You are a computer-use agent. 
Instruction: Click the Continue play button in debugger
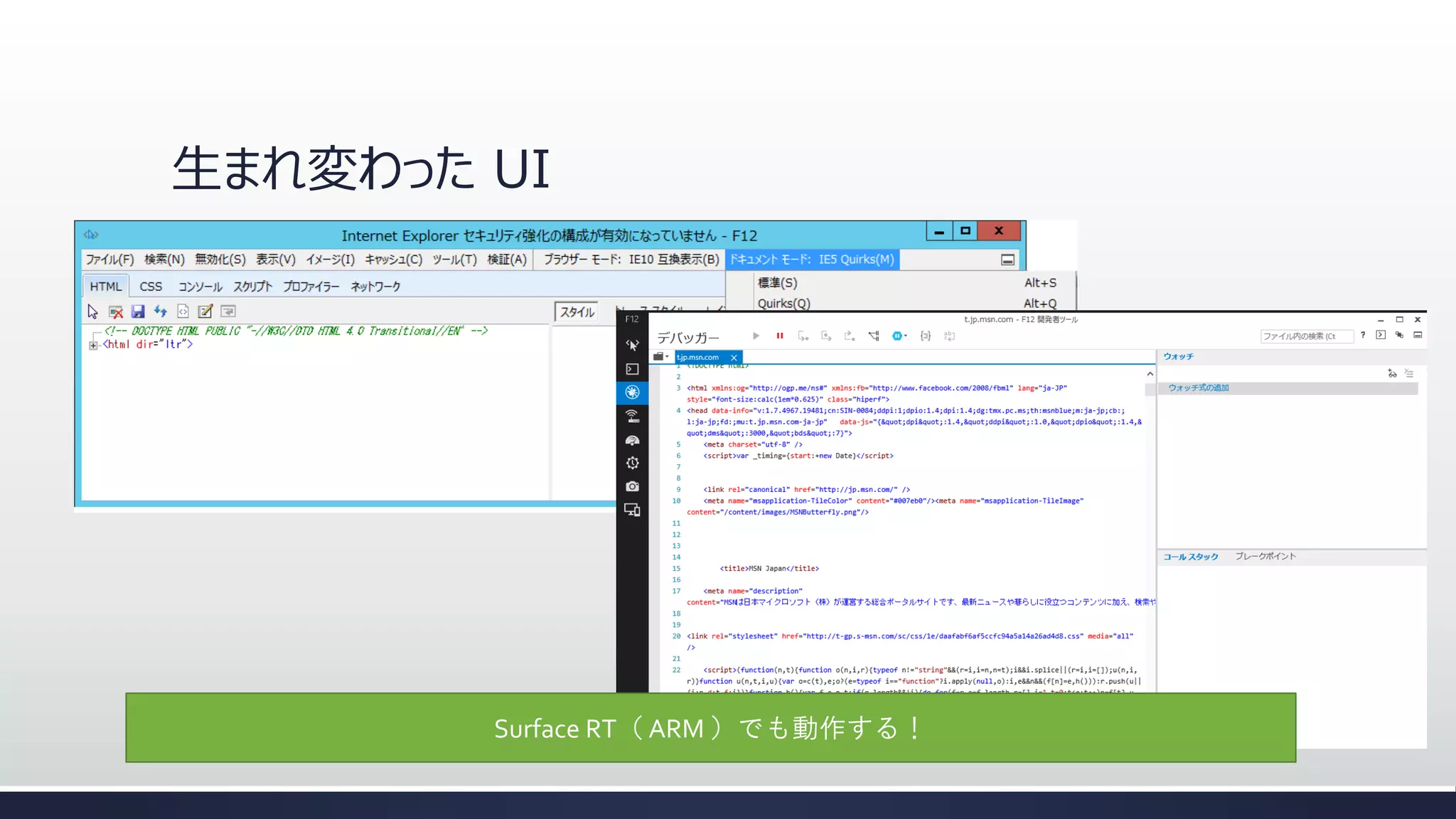pos(756,336)
